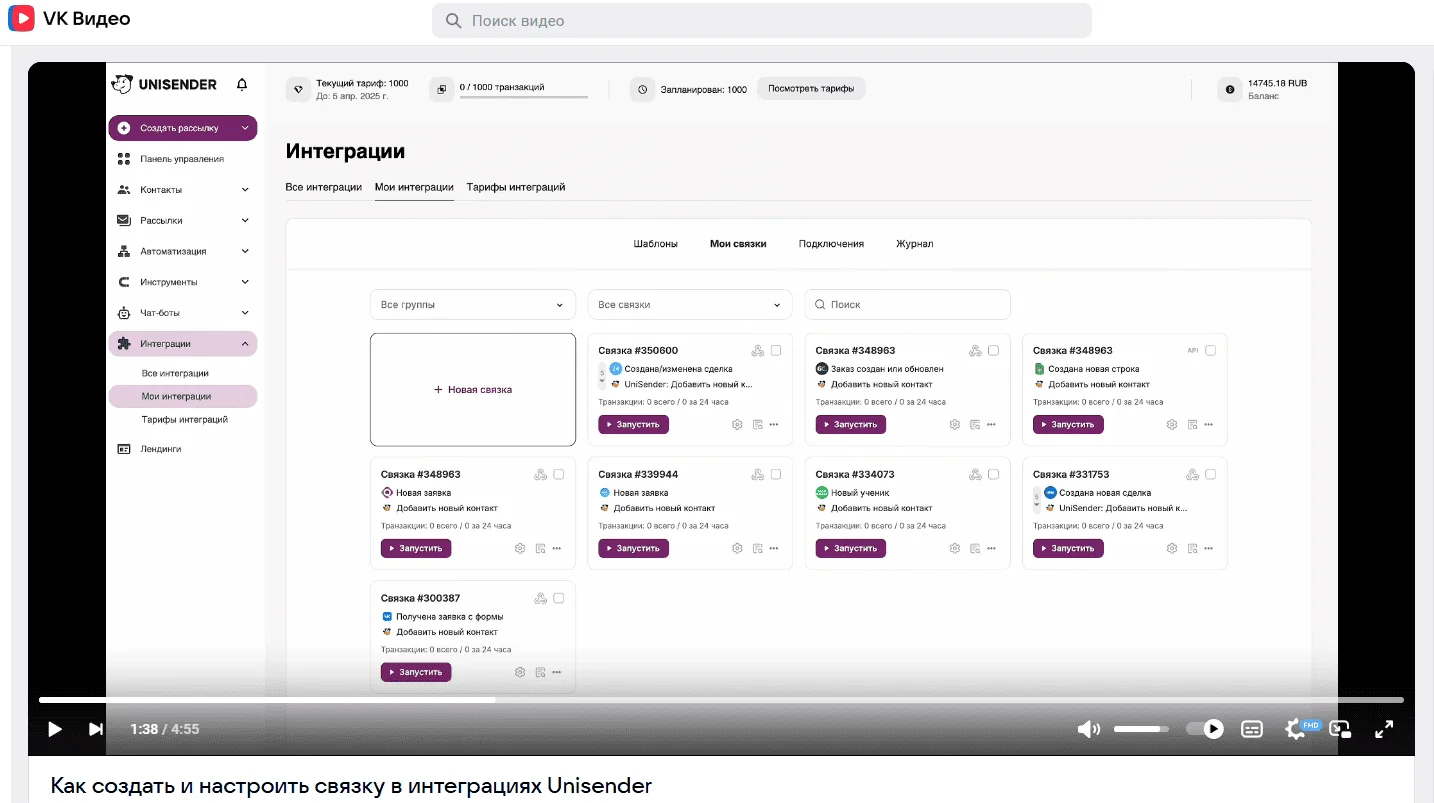Open the three-dots menu on Связка #334073
This screenshot has width=1434, height=803.
(991, 548)
